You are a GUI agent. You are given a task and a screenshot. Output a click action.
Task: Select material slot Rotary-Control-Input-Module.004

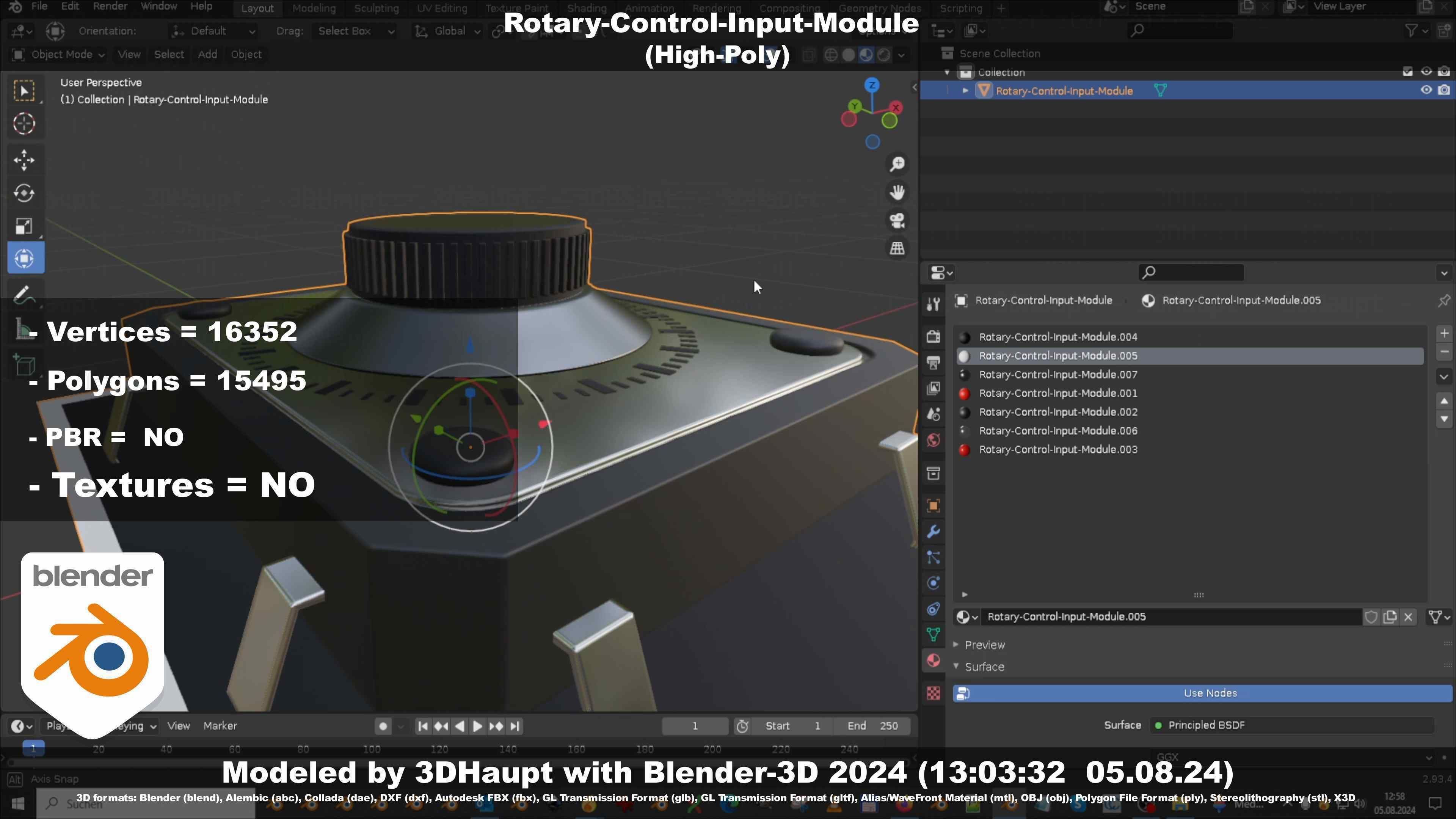1189,337
